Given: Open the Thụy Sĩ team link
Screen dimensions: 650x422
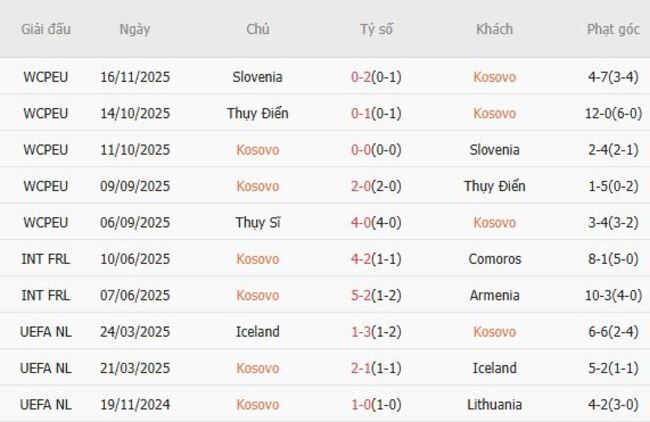Looking at the screenshot, I should tap(257, 222).
